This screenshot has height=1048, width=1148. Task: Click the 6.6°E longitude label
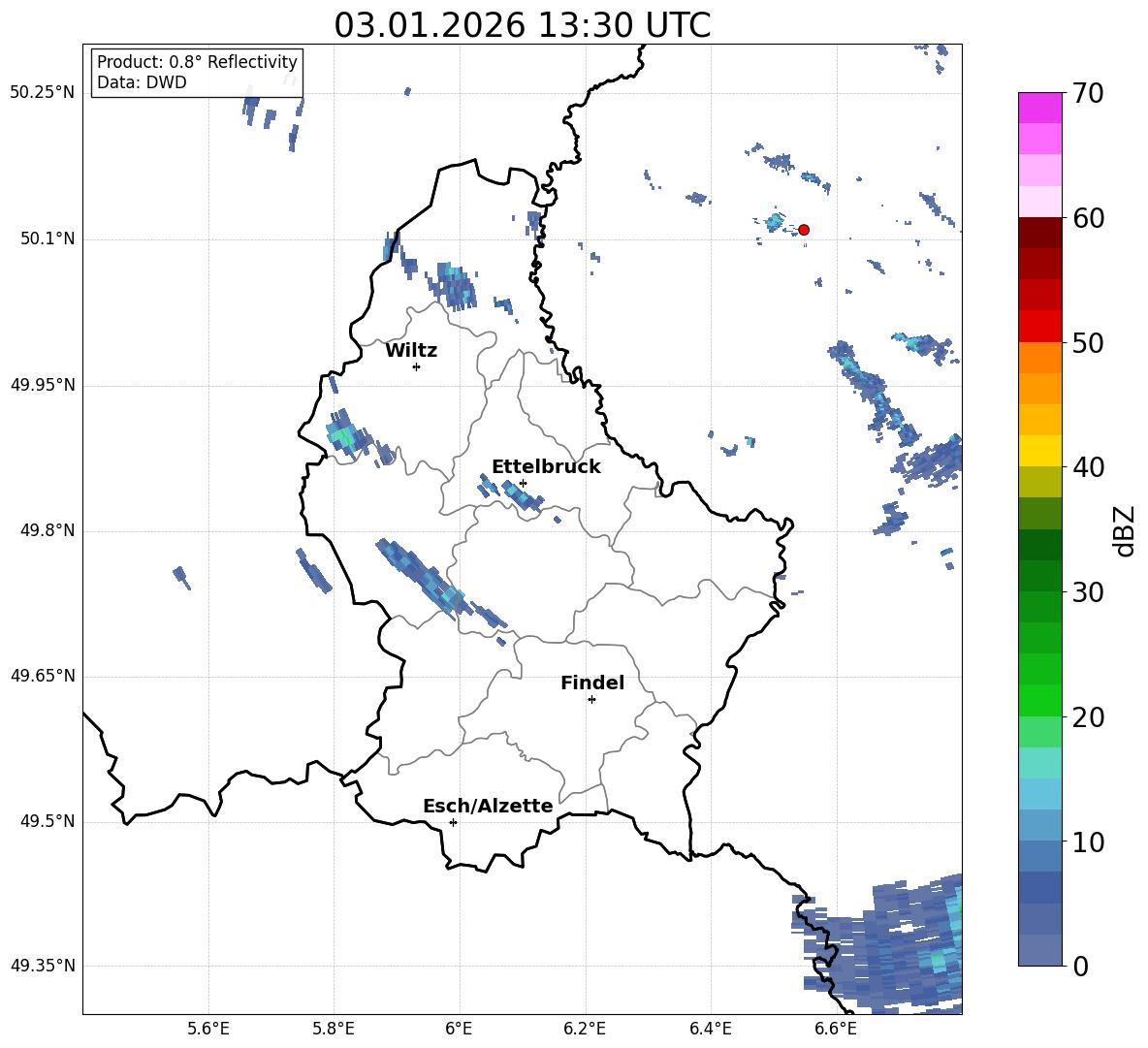coord(836,1029)
